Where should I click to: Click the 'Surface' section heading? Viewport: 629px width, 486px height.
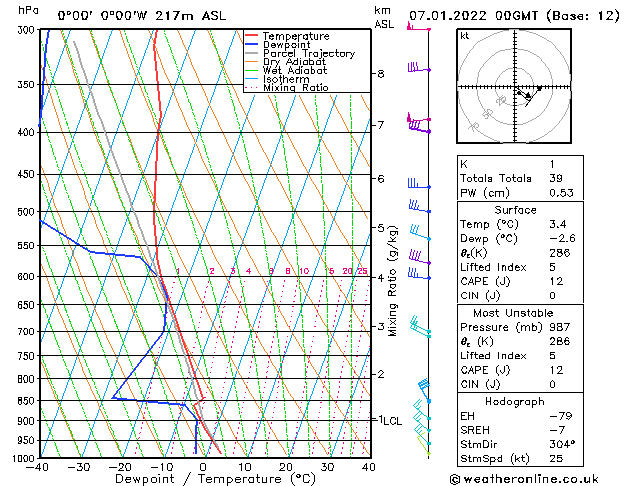(x=515, y=210)
